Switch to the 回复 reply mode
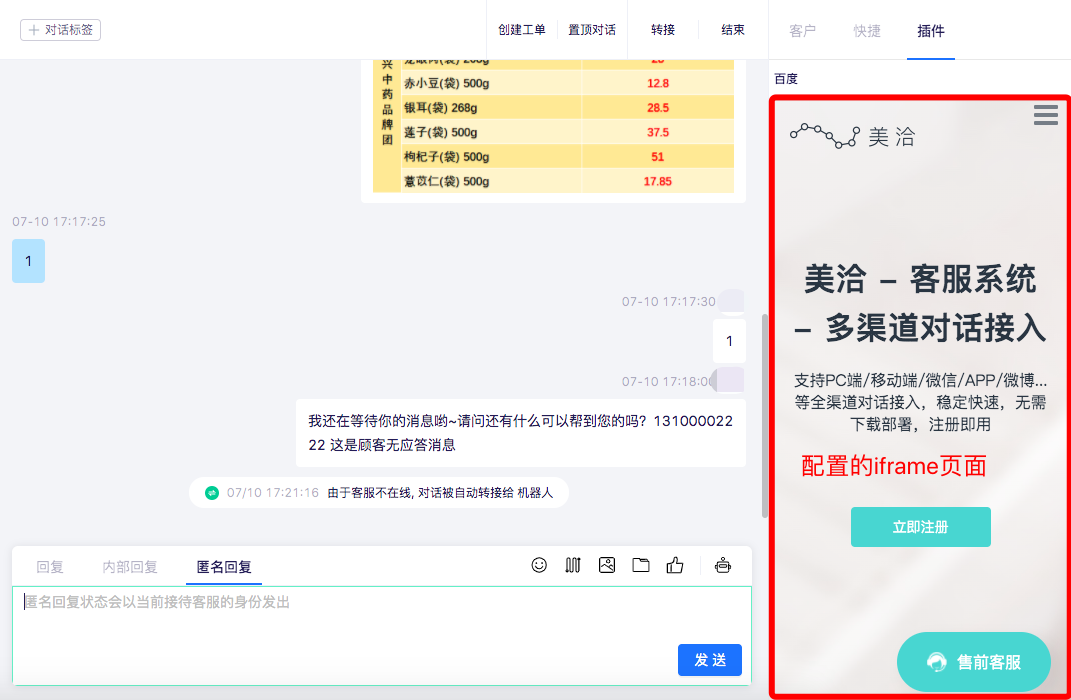 [x=50, y=567]
